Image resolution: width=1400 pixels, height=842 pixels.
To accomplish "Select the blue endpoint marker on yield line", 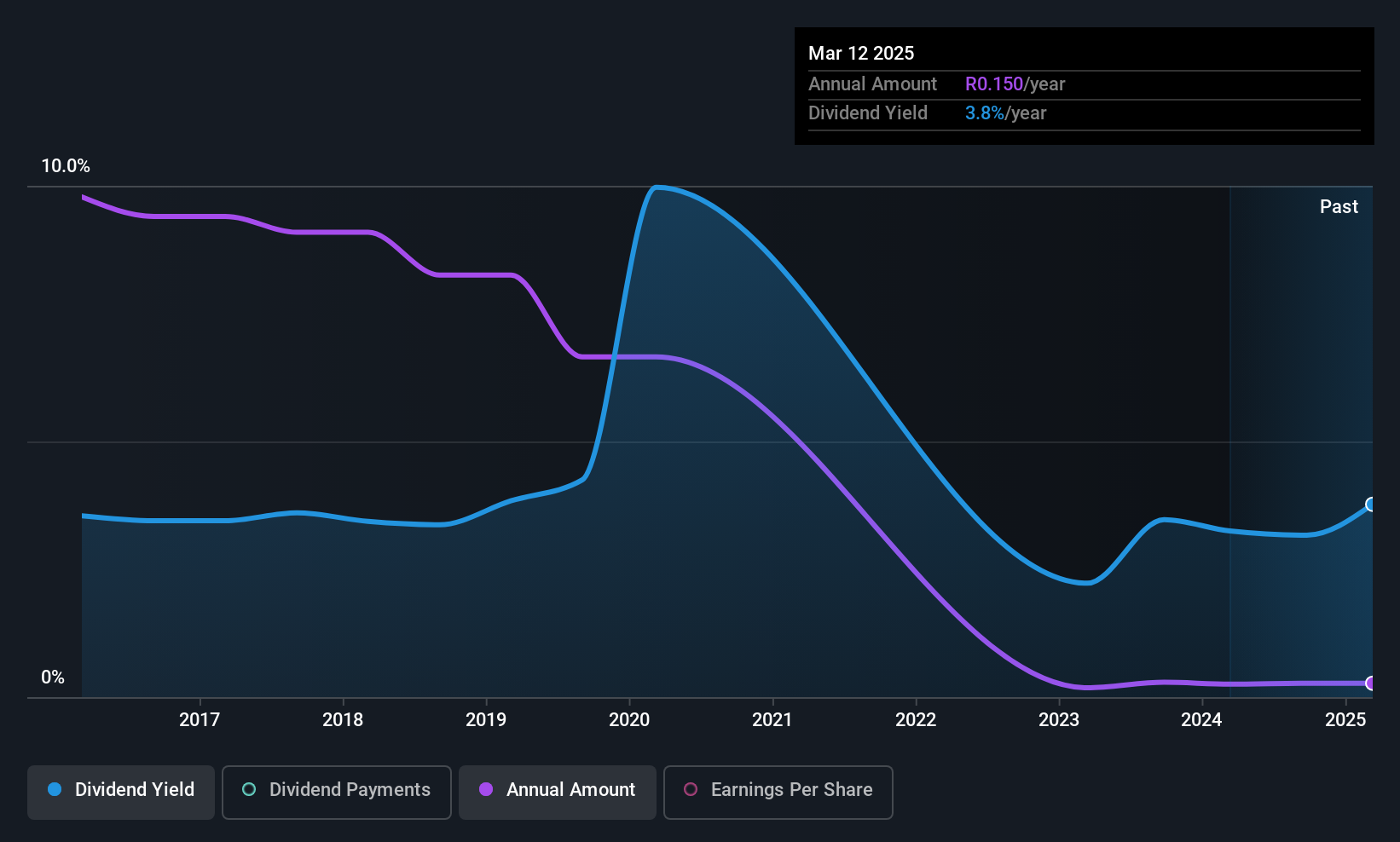I will click(1371, 505).
